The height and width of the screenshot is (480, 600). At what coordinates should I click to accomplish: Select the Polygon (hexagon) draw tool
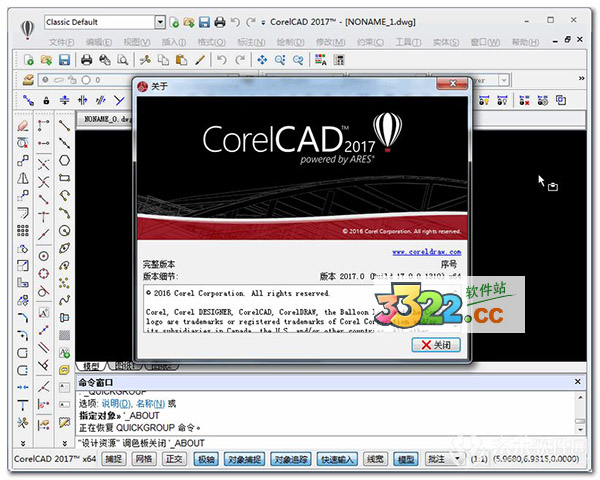64,160
